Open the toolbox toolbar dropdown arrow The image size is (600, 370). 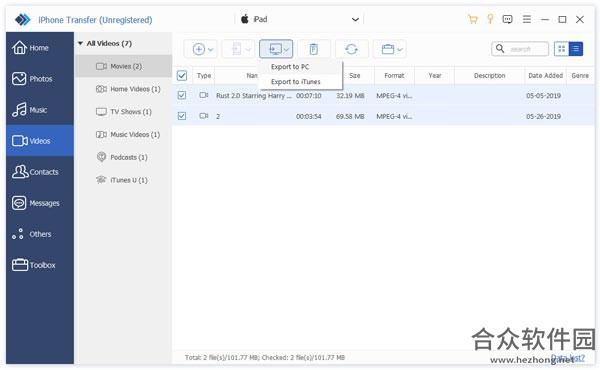point(400,49)
